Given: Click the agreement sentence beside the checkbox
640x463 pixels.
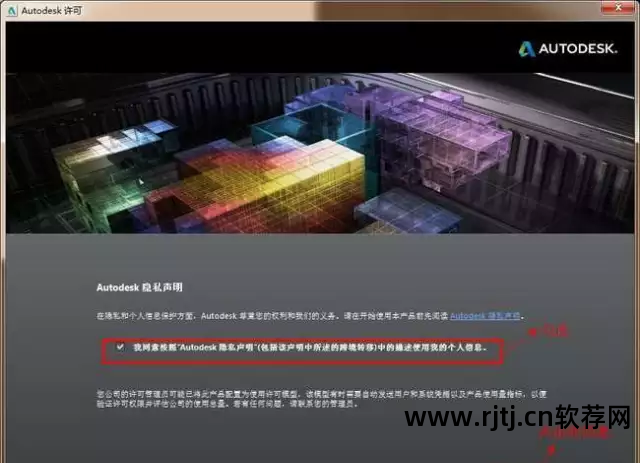Looking at the screenshot, I should pos(310,347).
